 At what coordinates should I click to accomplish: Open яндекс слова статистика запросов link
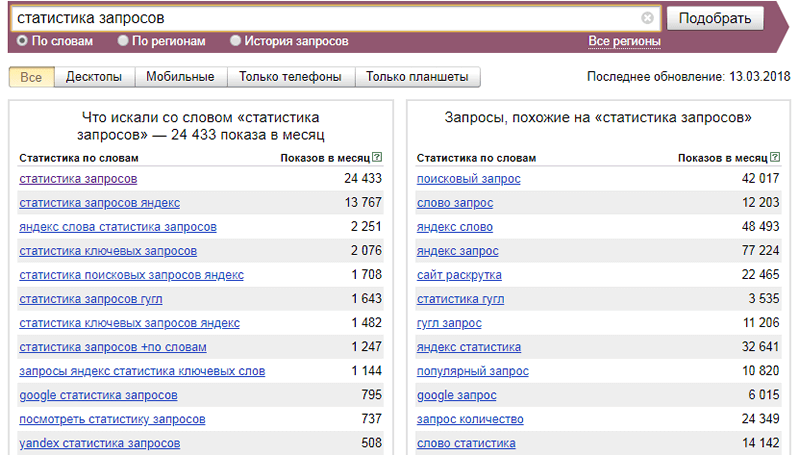click(x=118, y=227)
